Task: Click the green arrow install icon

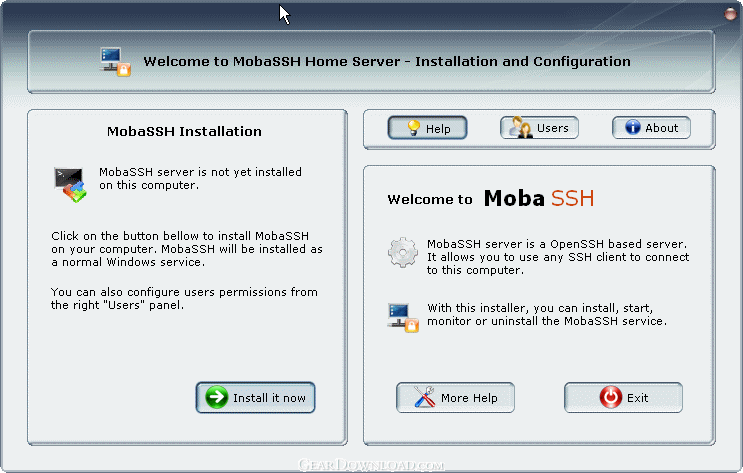Action: point(217,397)
